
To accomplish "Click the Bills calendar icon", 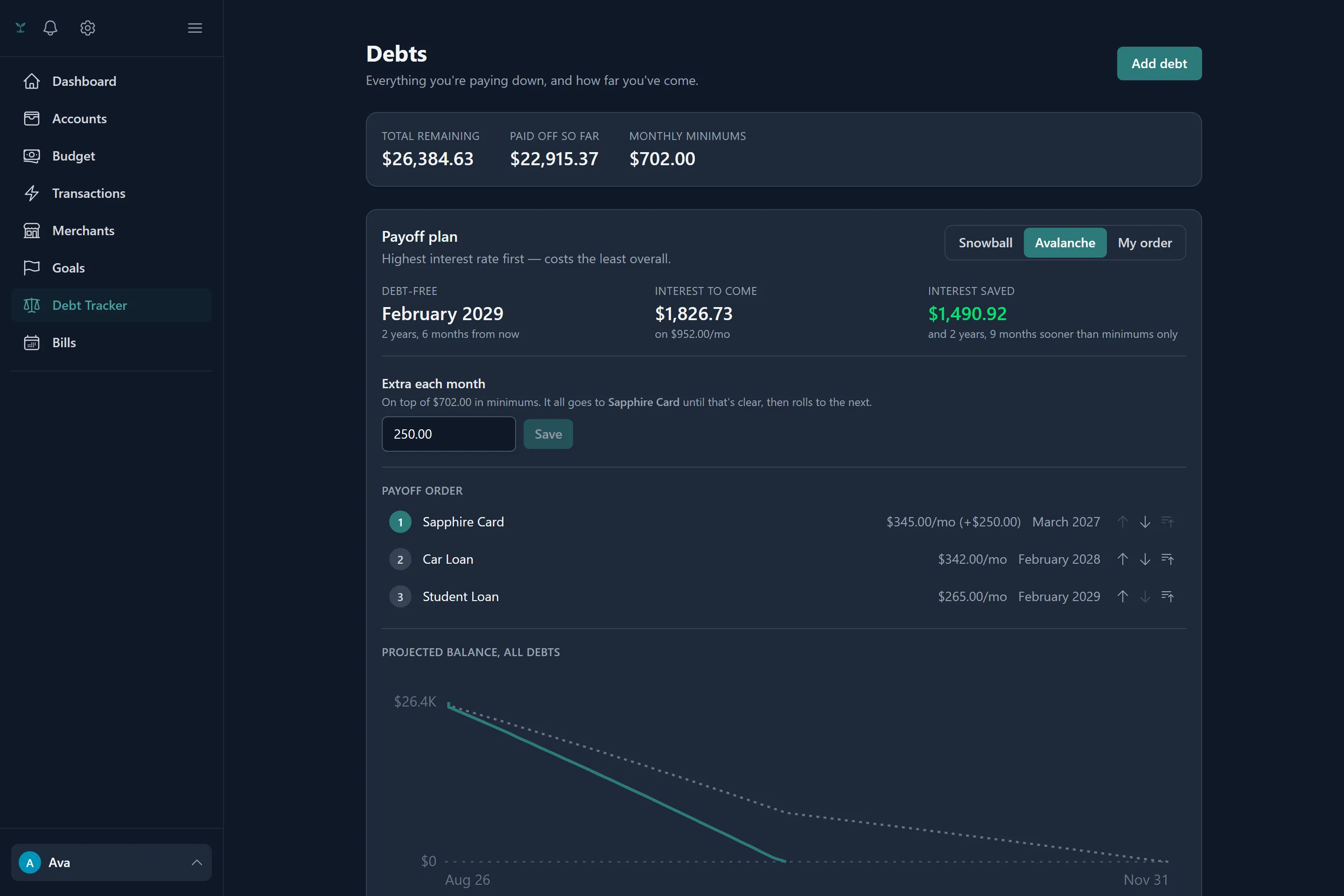I will (x=31, y=342).
